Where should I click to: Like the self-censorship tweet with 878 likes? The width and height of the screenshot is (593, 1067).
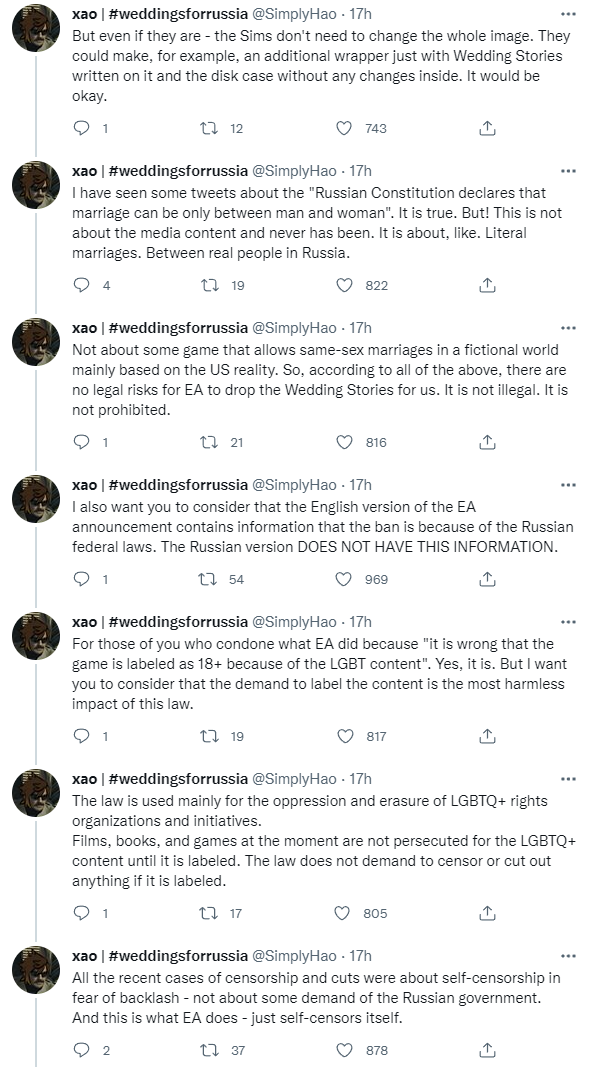(344, 1050)
